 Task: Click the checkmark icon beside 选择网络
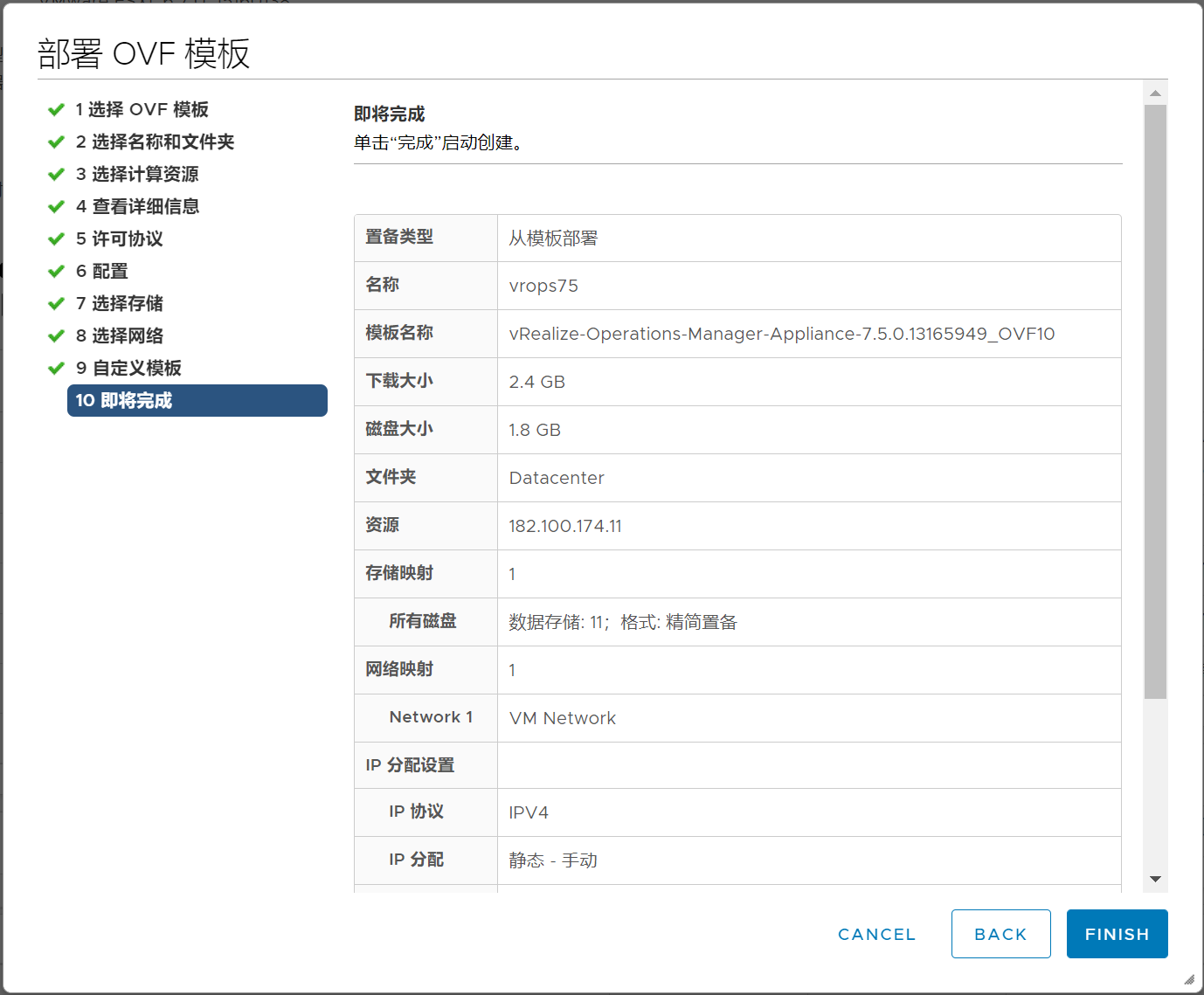[x=56, y=335]
